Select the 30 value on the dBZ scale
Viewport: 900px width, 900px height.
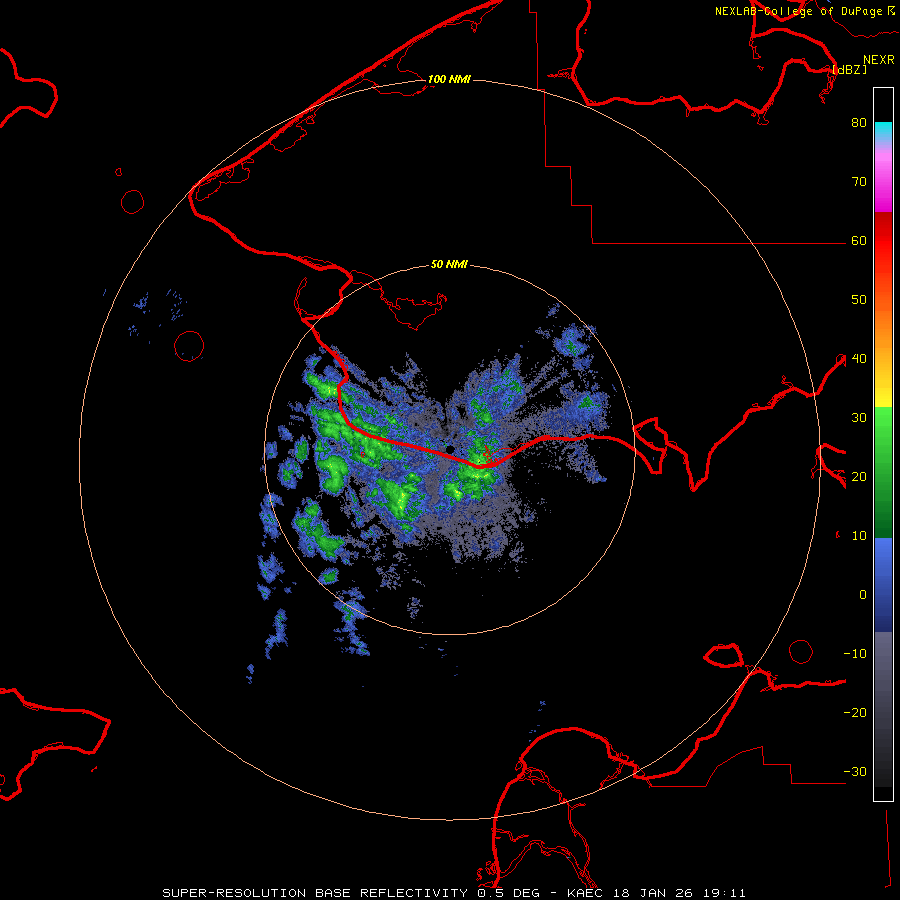pyautogui.click(x=859, y=418)
